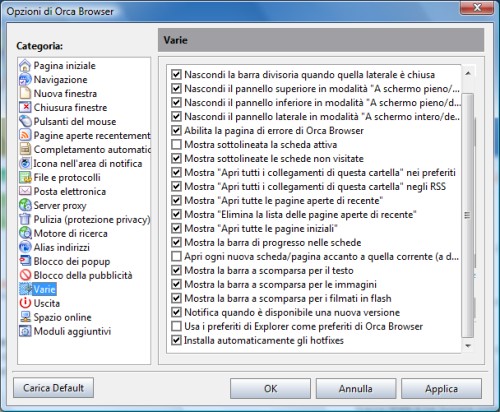Click the scrollbar up arrow in options list
The width and height of the screenshot is (500, 412).
pos(468,73)
